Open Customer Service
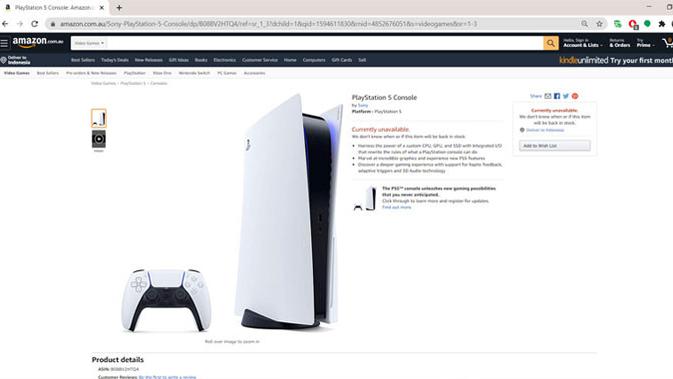673x379 pixels. (x=260, y=60)
